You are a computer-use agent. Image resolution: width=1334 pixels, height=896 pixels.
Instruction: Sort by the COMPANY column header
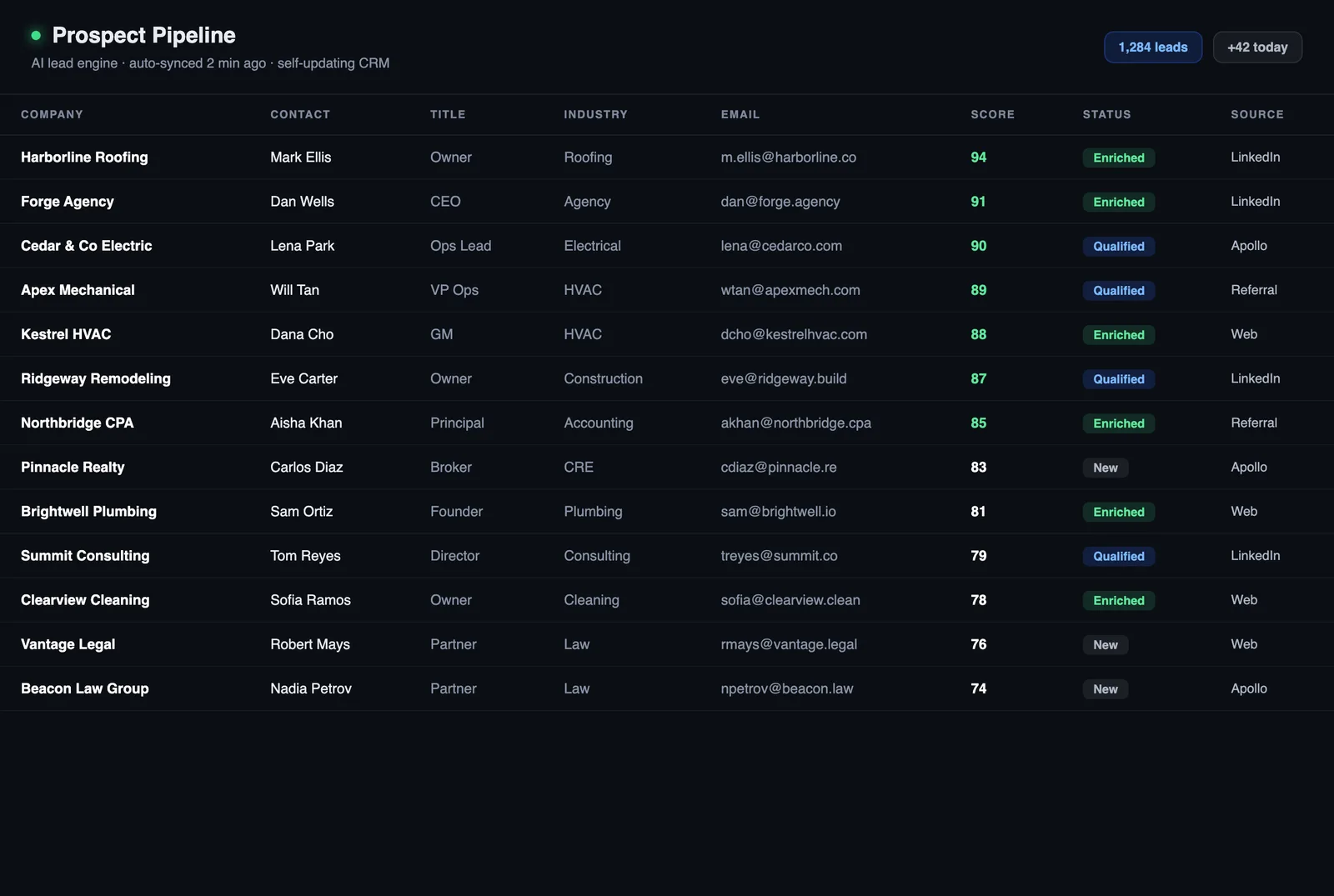click(x=52, y=114)
